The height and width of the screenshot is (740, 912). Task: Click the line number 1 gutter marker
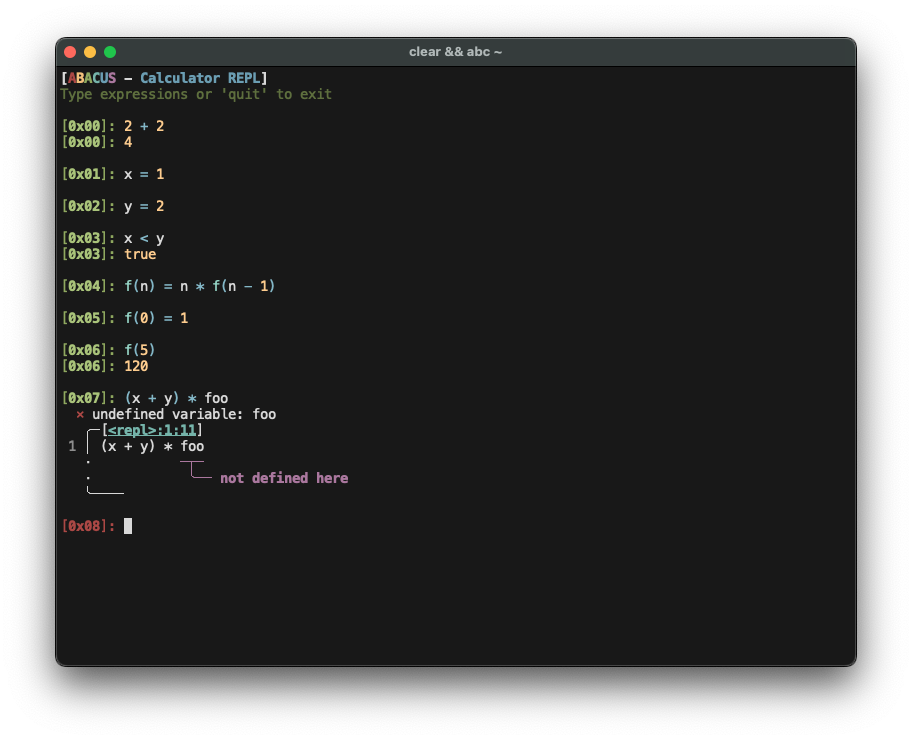pyautogui.click(x=71, y=446)
